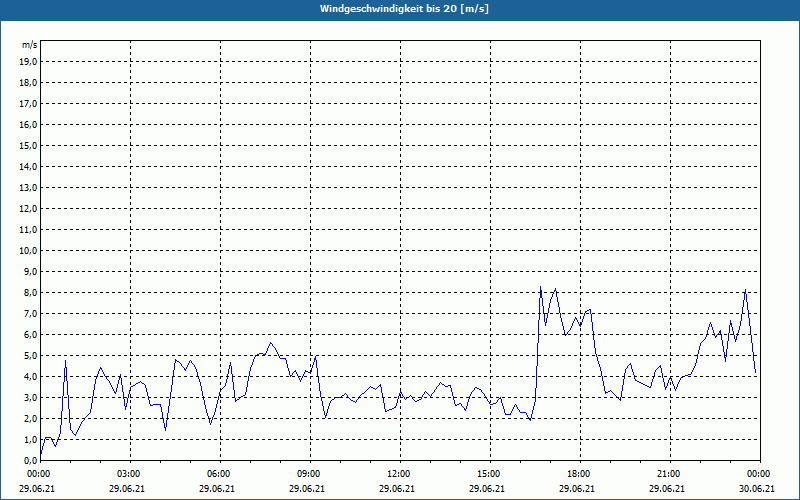This screenshot has width=800, height=500.
Task: Click the 12,0 y-axis label
Action: click(x=29, y=209)
